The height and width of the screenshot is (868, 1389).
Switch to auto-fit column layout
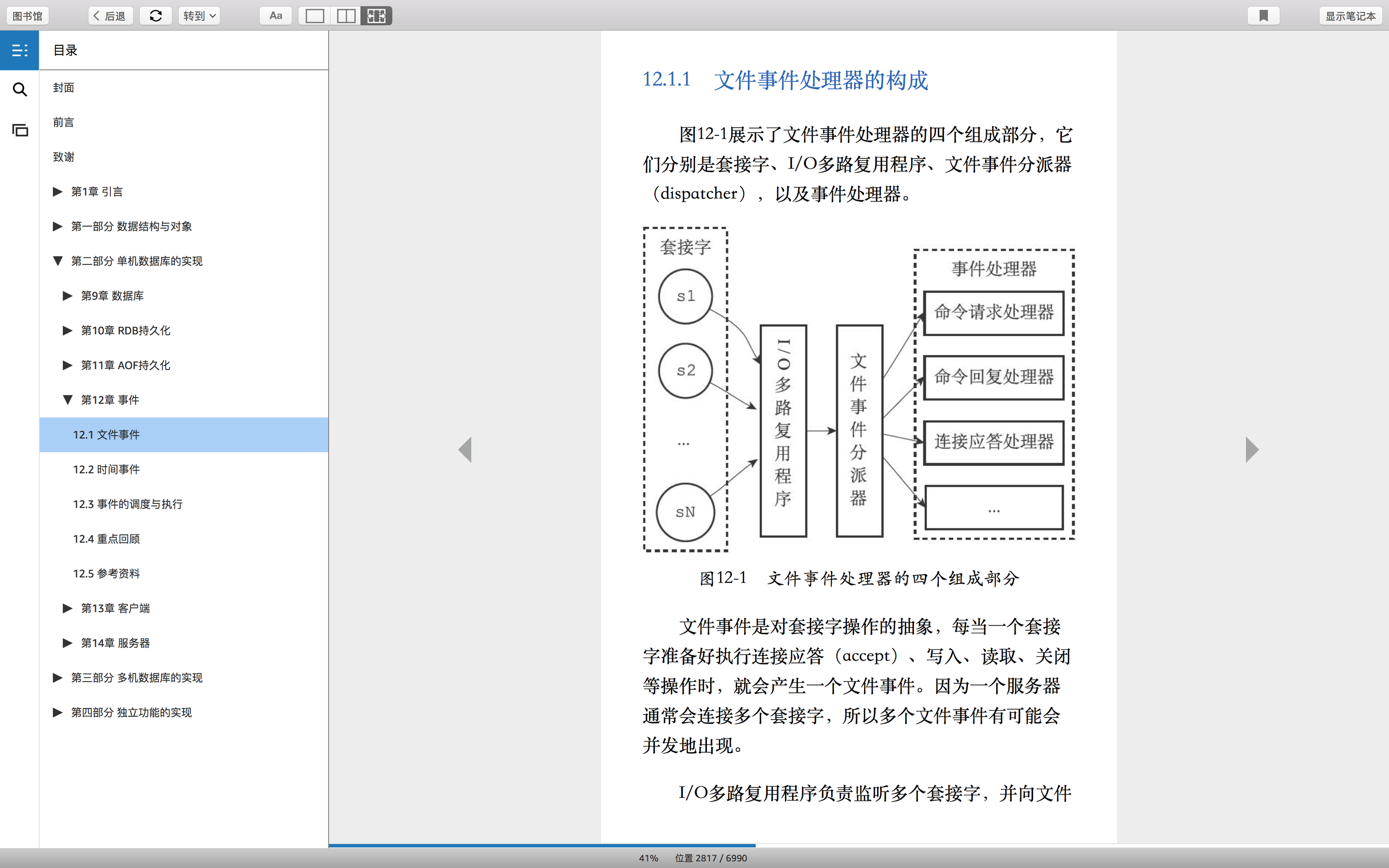(377, 16)
